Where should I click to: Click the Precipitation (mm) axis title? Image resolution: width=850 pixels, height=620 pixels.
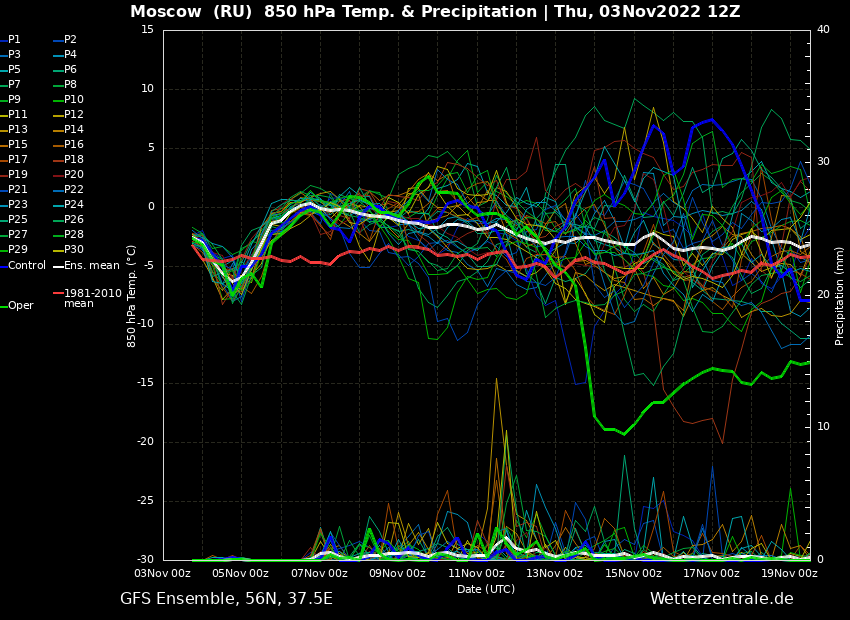pos(840,295)
